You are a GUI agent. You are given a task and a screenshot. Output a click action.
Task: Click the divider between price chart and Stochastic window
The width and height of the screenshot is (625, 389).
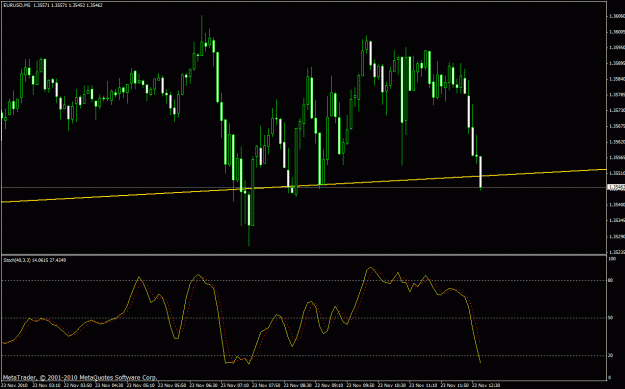click(x=304, y=254)
